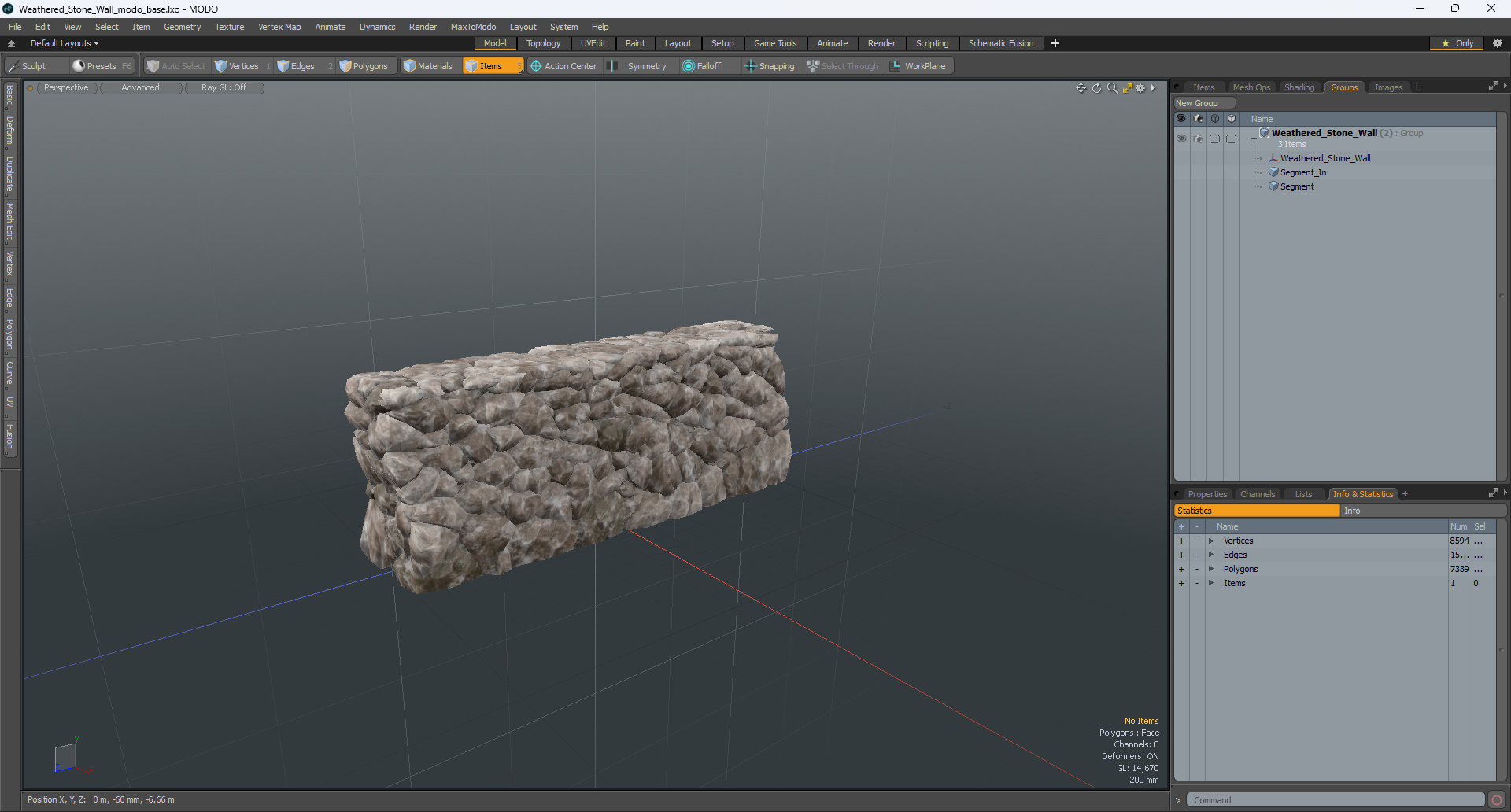Open the layout settings gear icon
Image resolution: width=1511 pixels, height=812 pixels.
pos(1498,43)
